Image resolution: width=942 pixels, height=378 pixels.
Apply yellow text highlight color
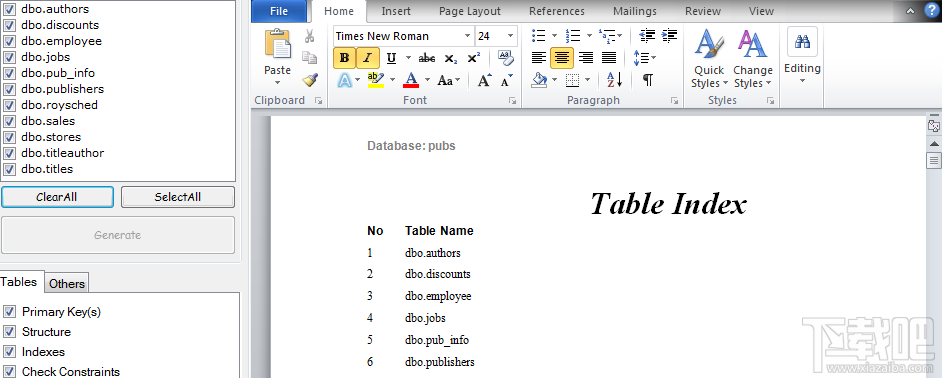[x=376, y=80]
